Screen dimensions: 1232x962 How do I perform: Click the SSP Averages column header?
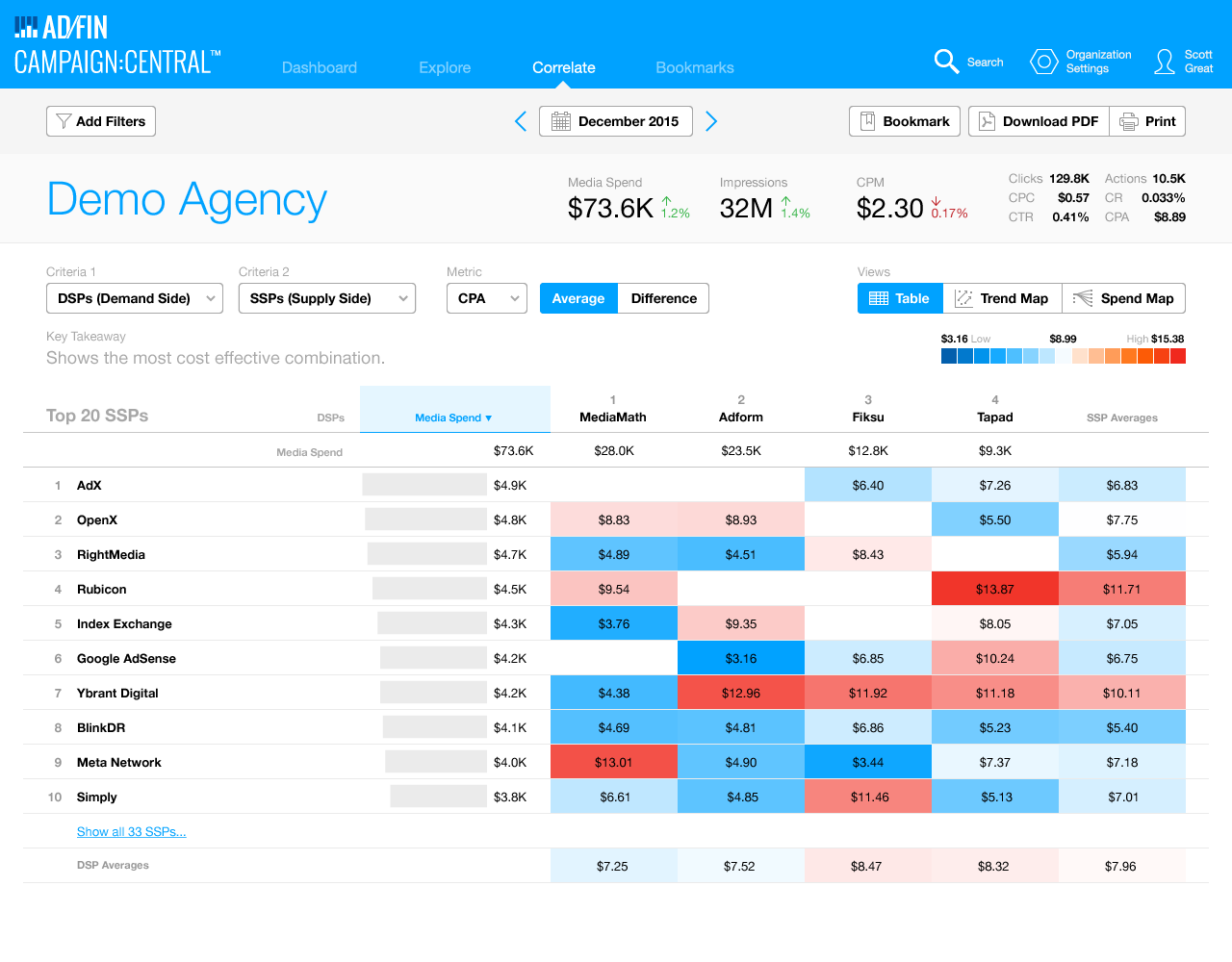click(x=1122, y=418)
